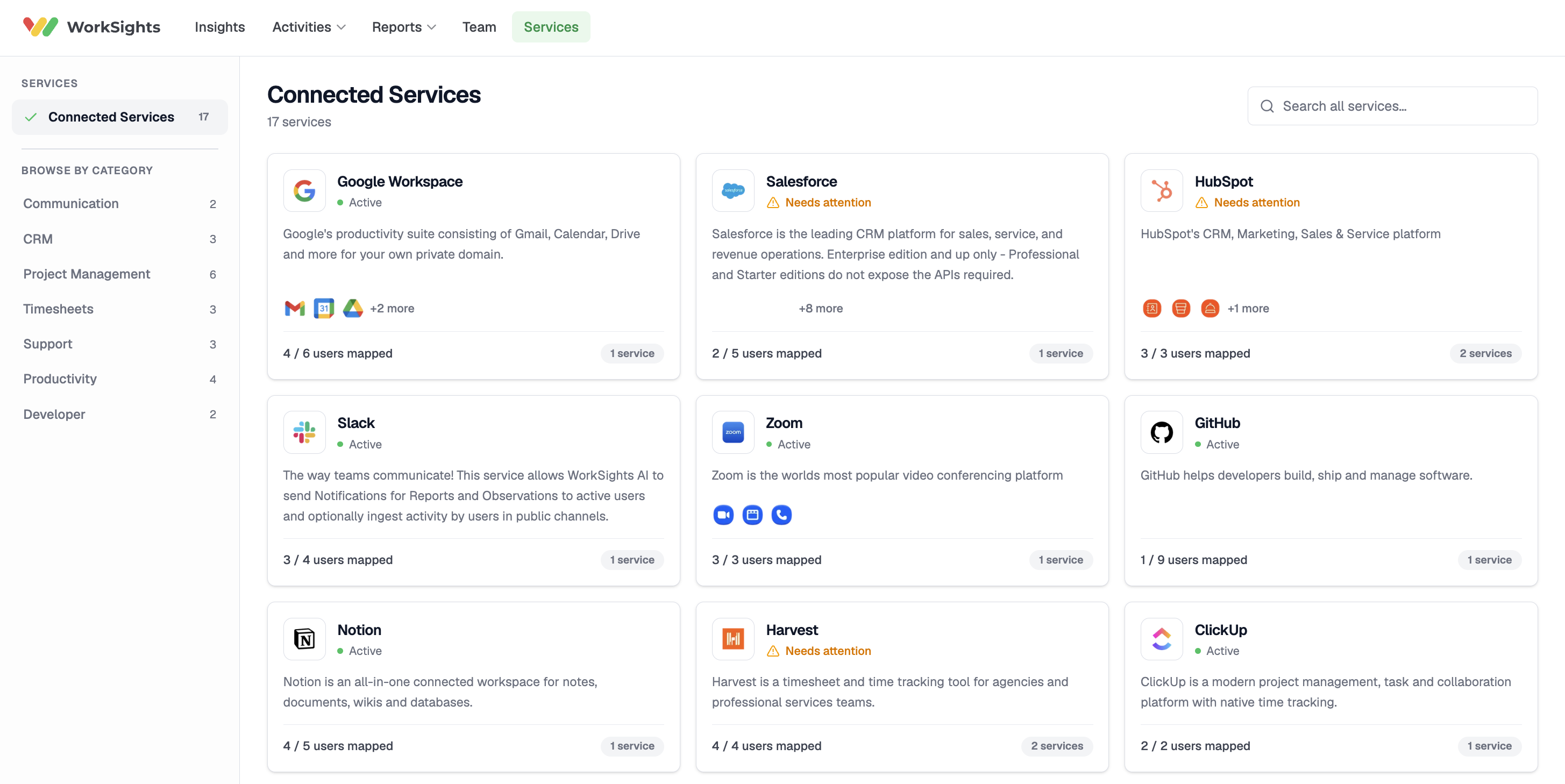Go to the Insights tab
Image resolution: width=1565 pixels, height=784 pixels.
pos(220,27)
